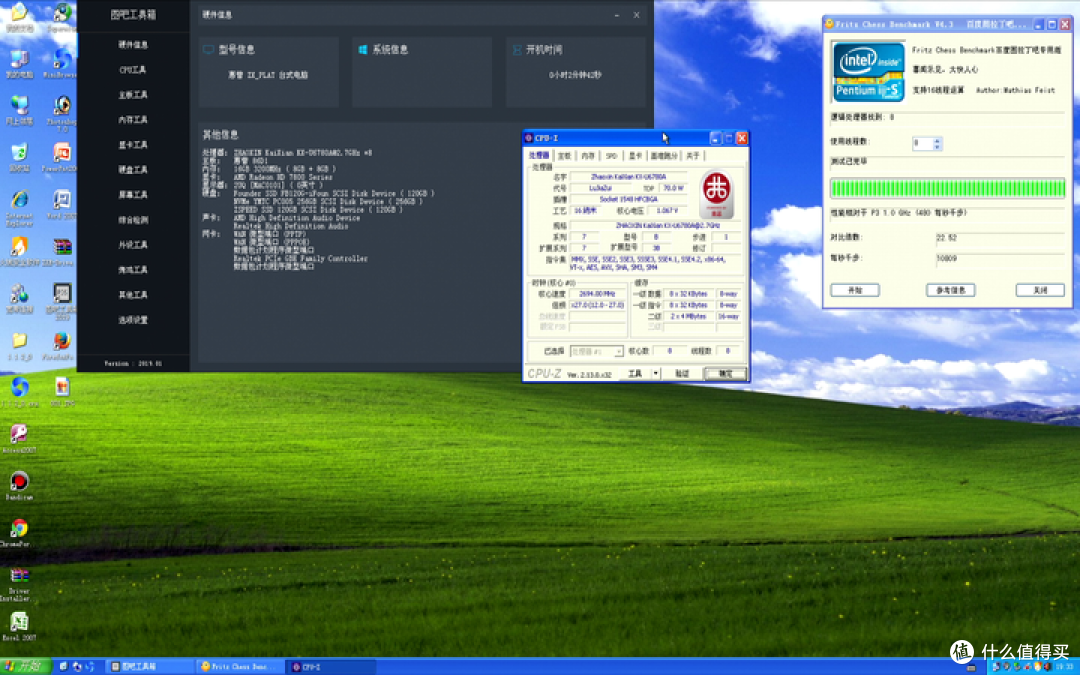The width and height of the screenshot is (1080, 675).
Task: Click CPU name field Zhaoxin KaiXian in CPU-Z
Action: (628, 177)
